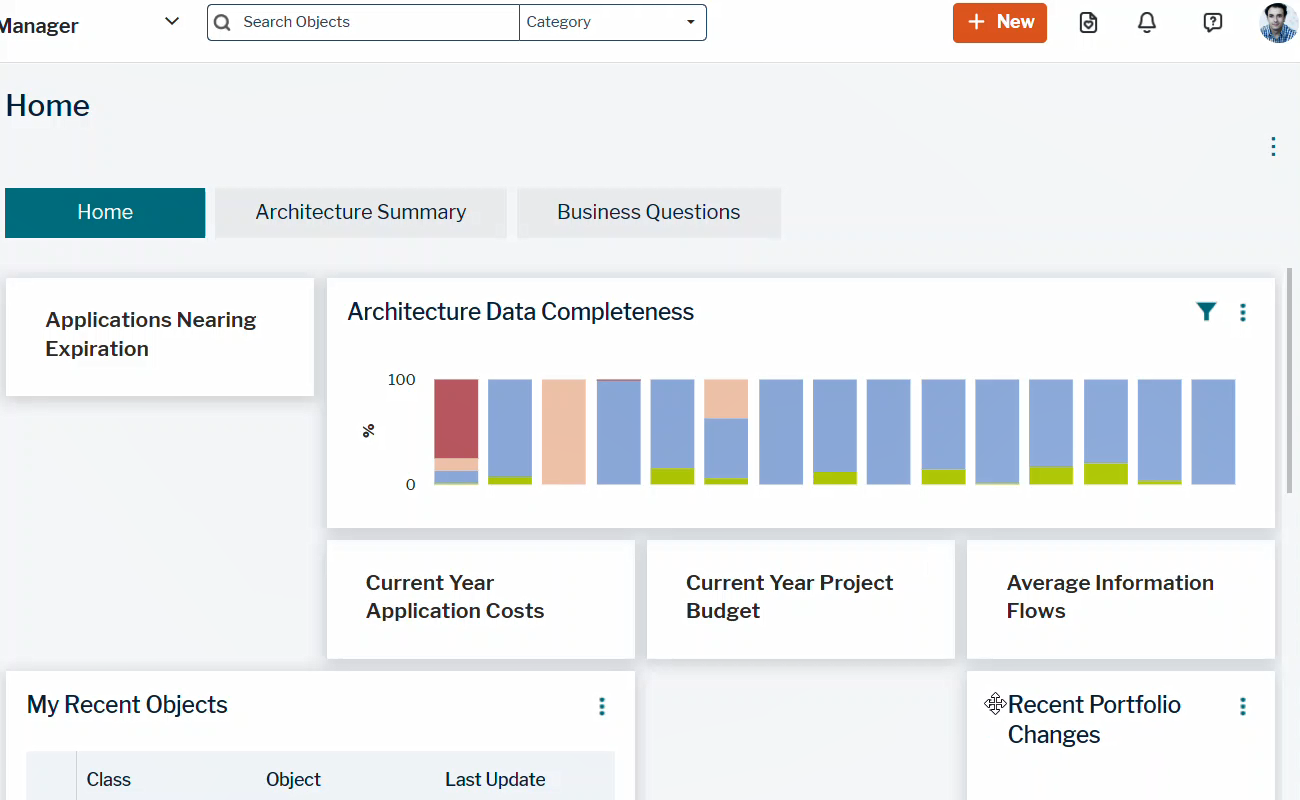The height and width of the screenshot is (800, 1300).
Task: Open My Recent Objects three-dot menu
Action: [x=602, y=707]
